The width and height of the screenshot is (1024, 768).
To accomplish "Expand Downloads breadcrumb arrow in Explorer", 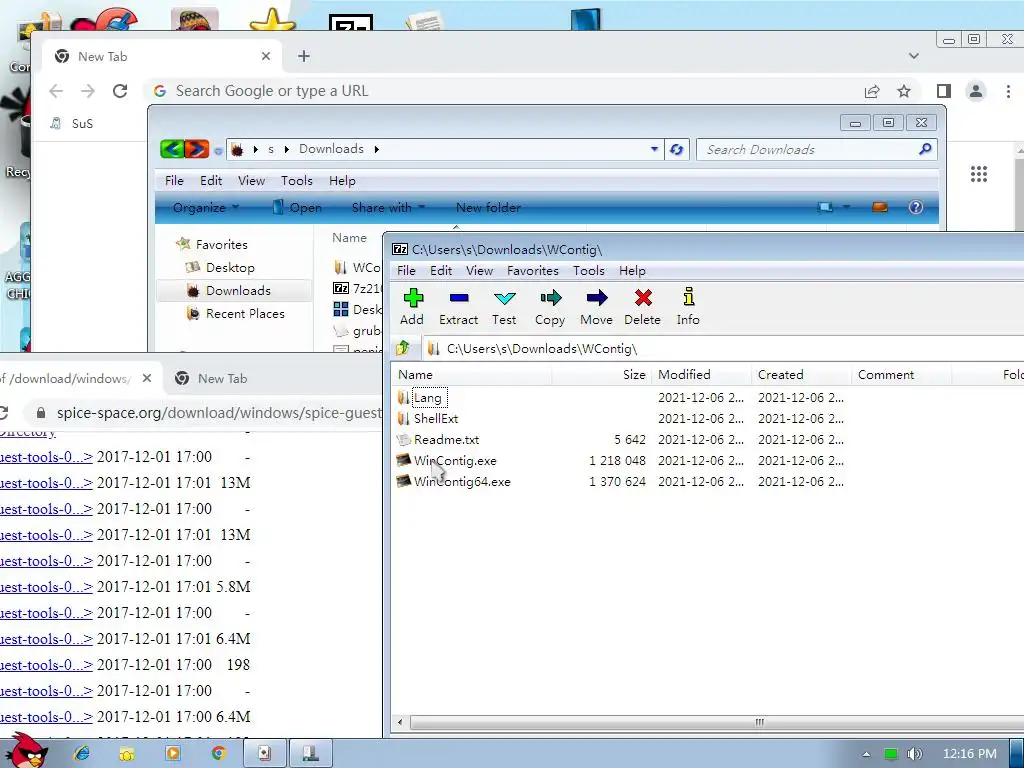I will coord(377,150).
